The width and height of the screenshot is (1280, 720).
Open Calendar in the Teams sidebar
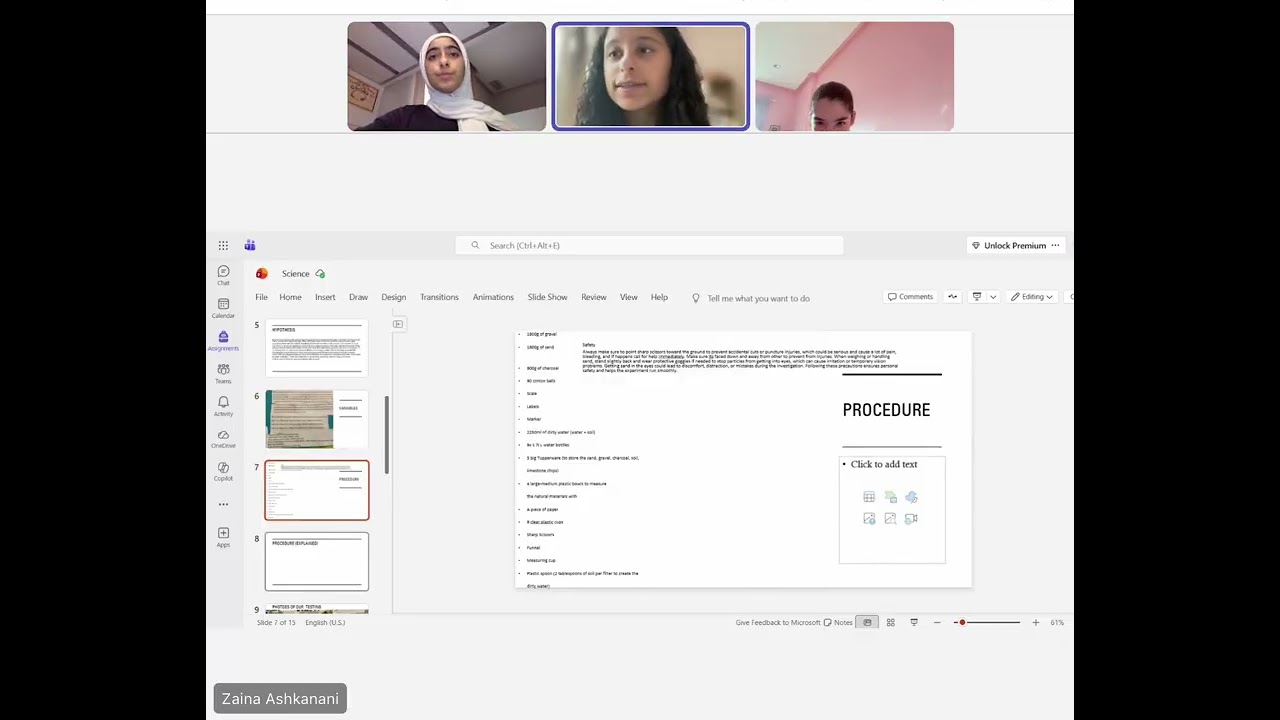[223, 308]
